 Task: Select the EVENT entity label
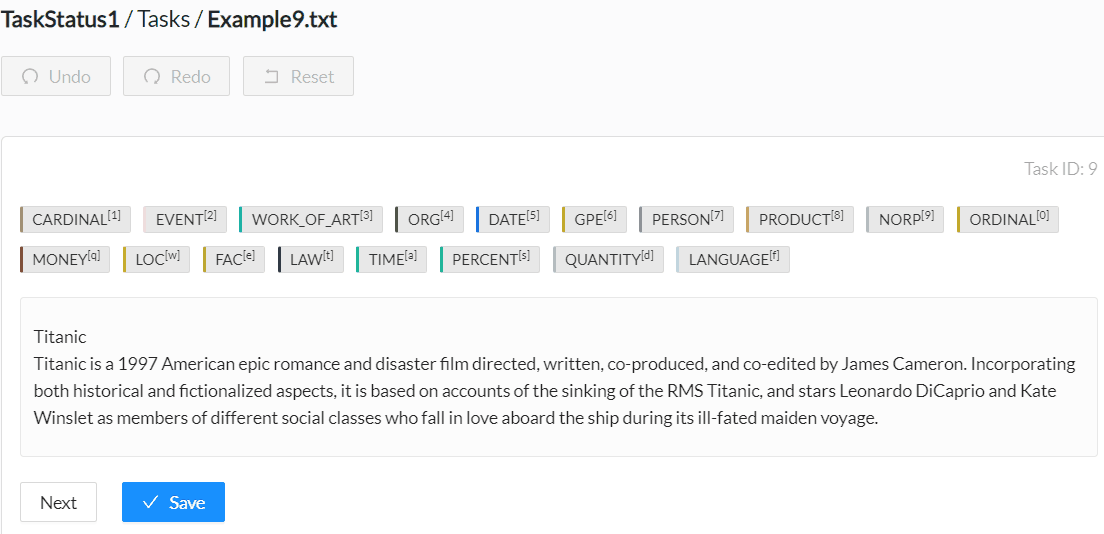point(185,219)
